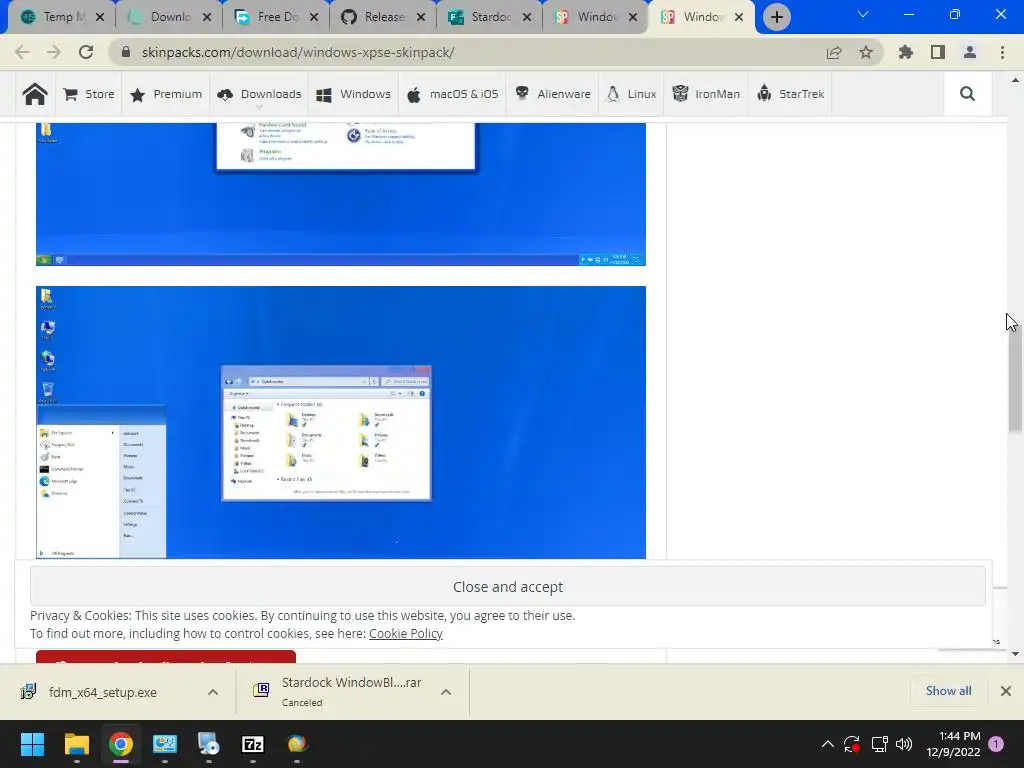Show hidden system tray icons

click(827, 744)
